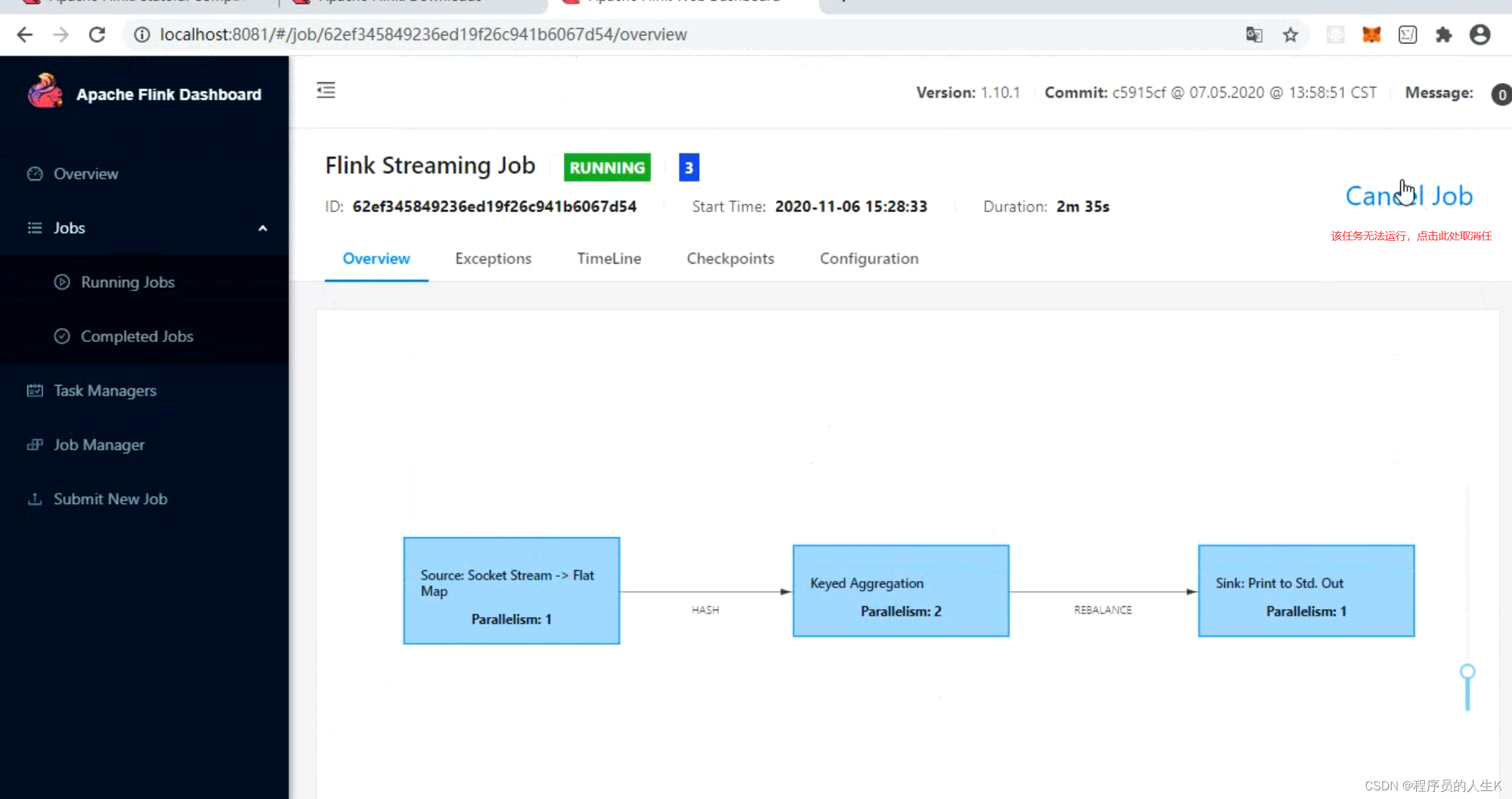1512x799 pixels.
Task: Select the Keyed Aggregation node
Action: coord(901,591)
